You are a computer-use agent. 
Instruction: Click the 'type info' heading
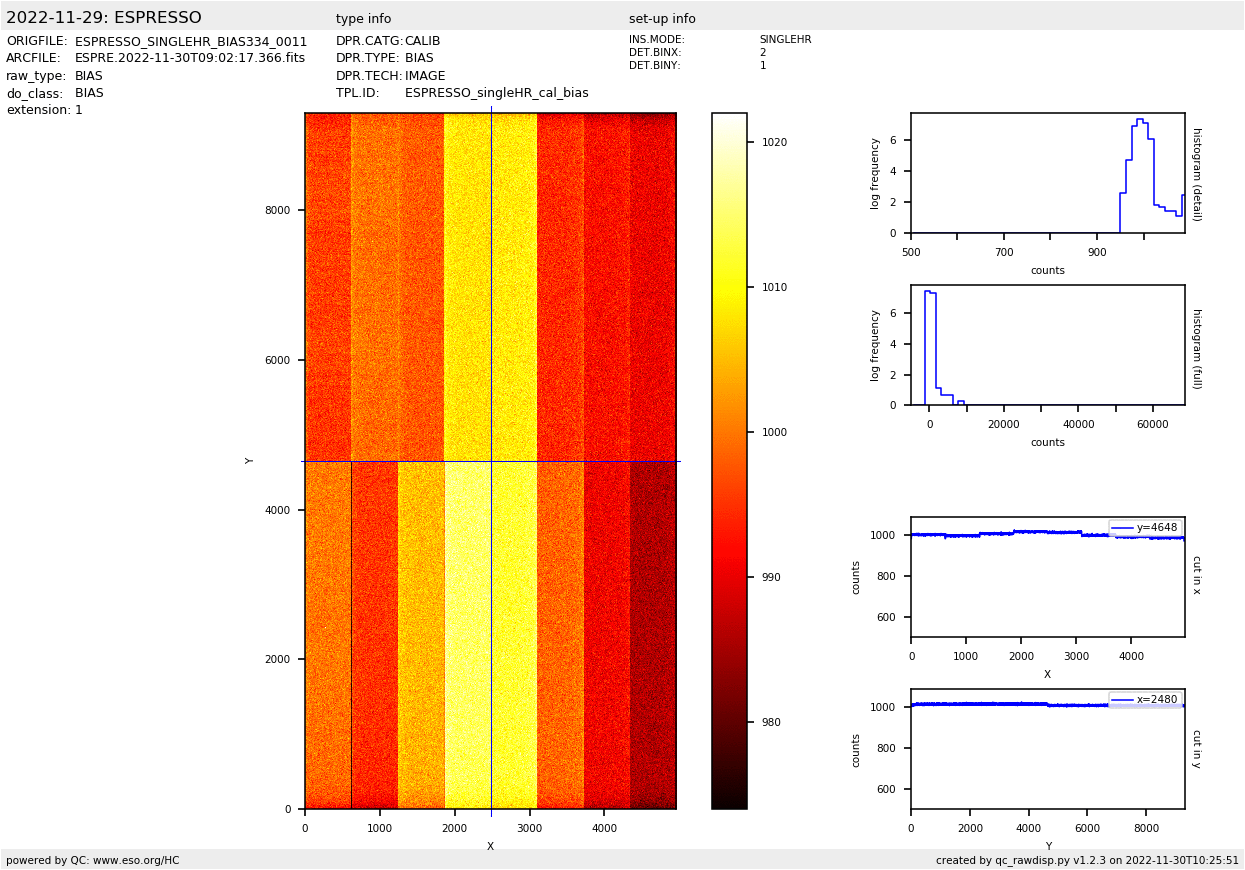[x=363, y=19]
